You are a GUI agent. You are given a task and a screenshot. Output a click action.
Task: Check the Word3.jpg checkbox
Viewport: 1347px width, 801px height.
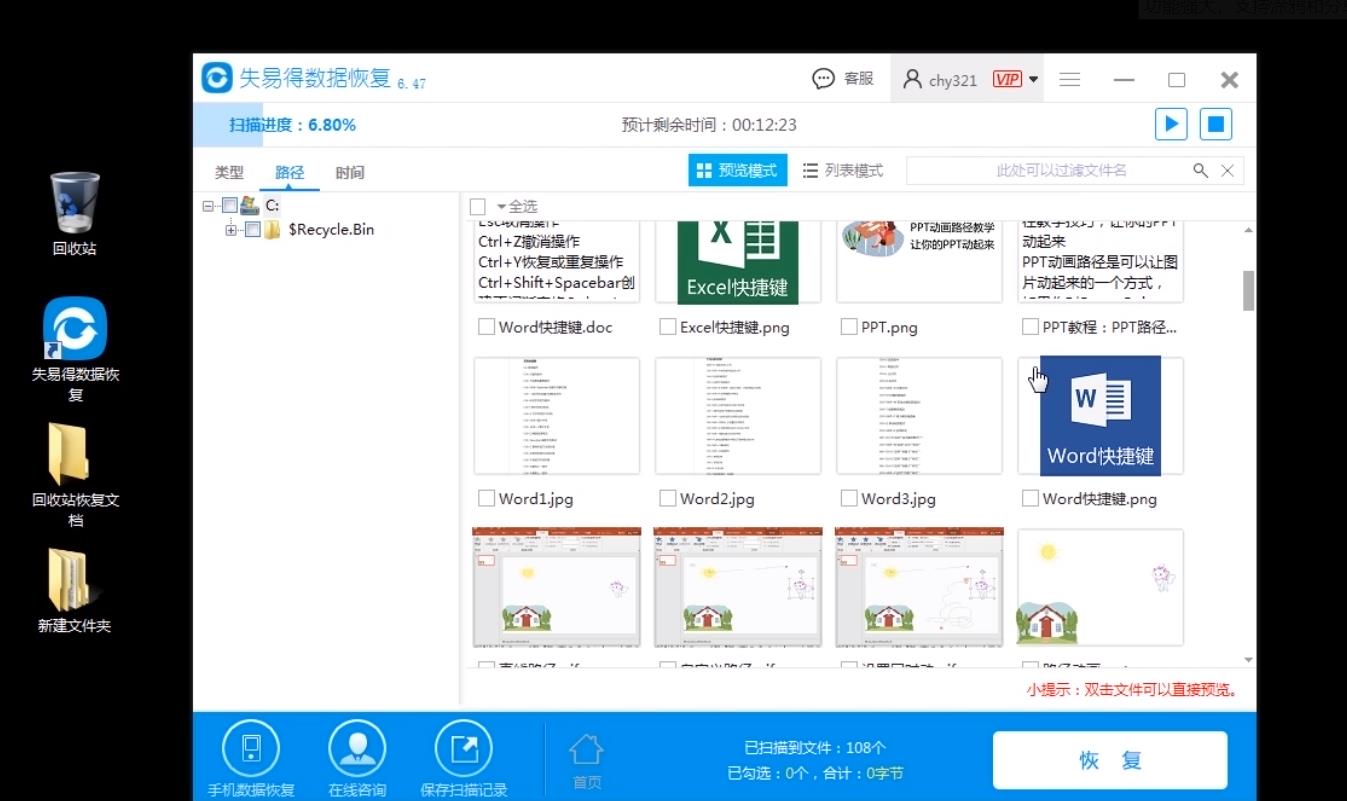849,498
